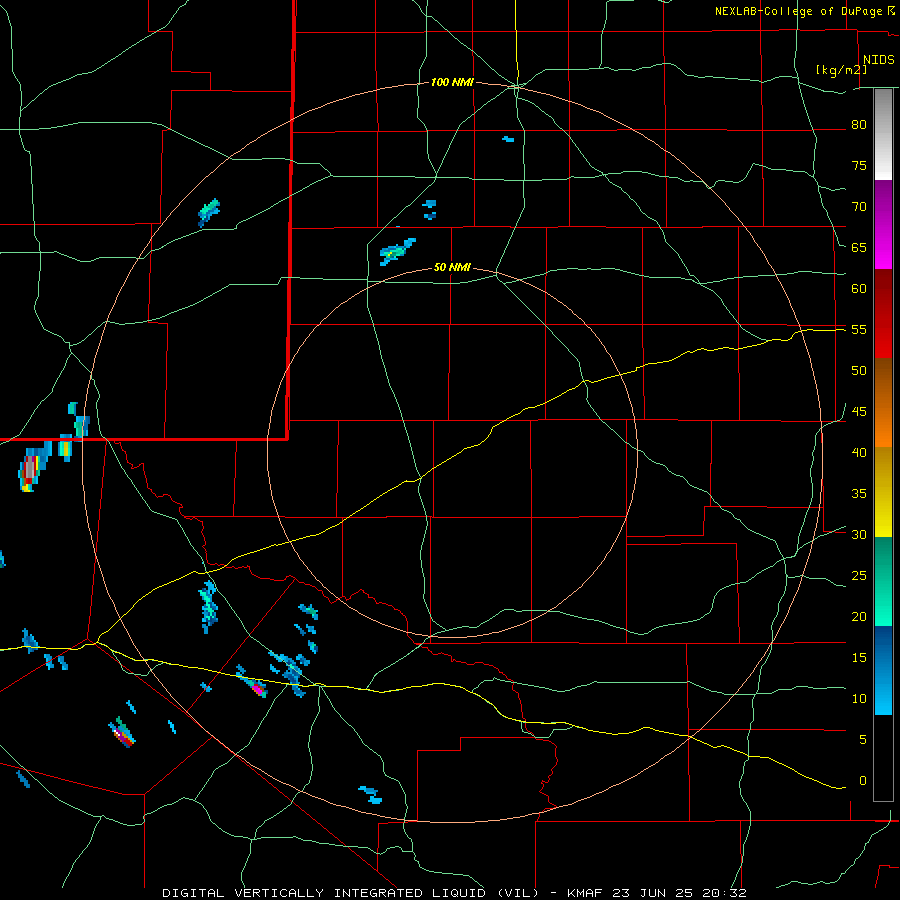
Task: Click the NEXLAB-College of DuPage header text
Action: pos(798,11)
